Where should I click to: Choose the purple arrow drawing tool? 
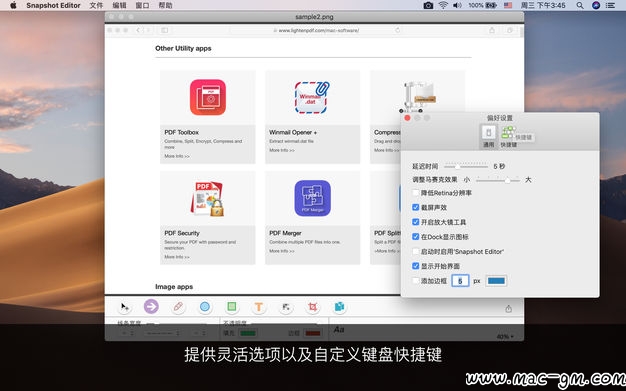pyautogui.click(x=151, y=306)
